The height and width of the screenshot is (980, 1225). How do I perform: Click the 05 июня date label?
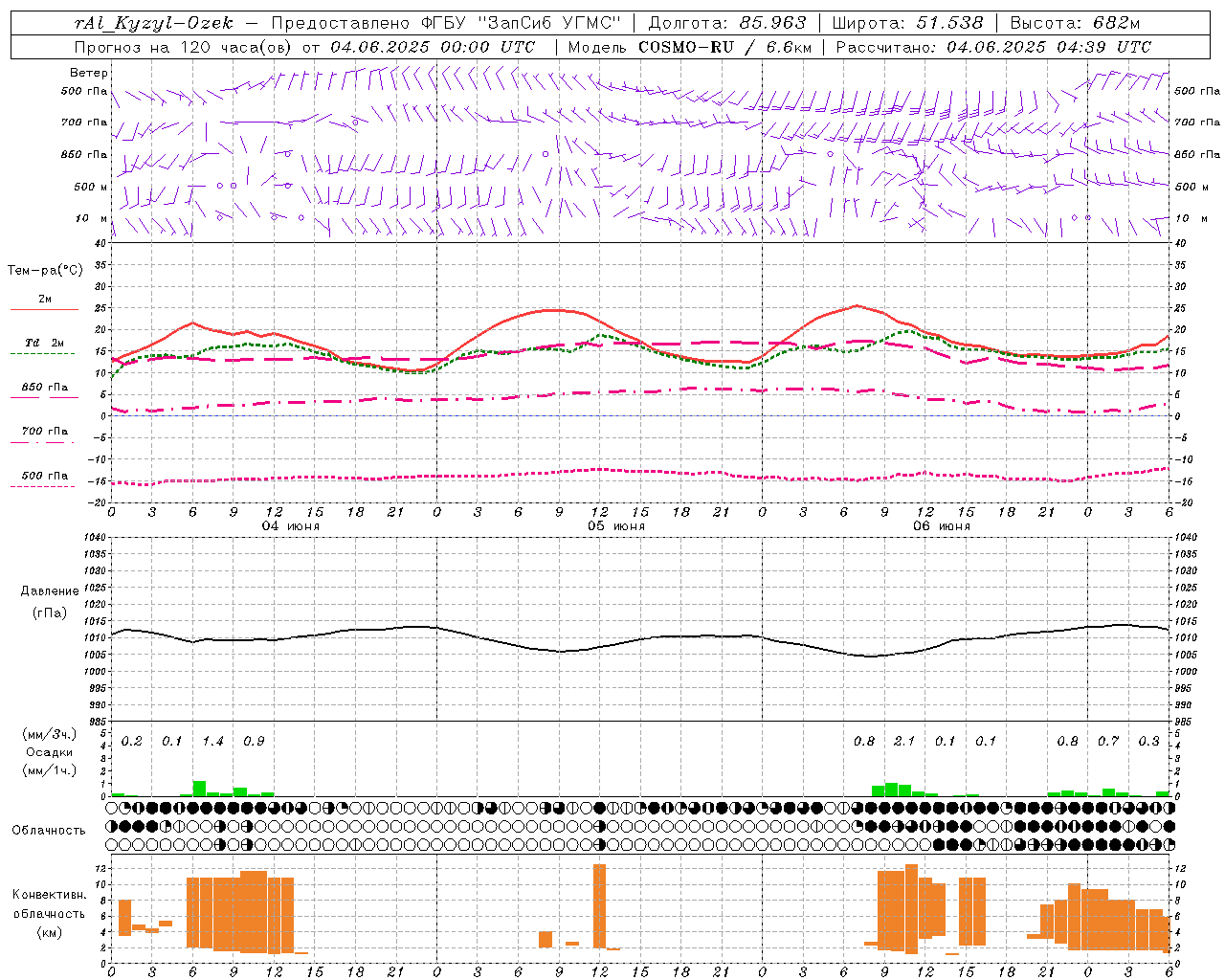616,525
